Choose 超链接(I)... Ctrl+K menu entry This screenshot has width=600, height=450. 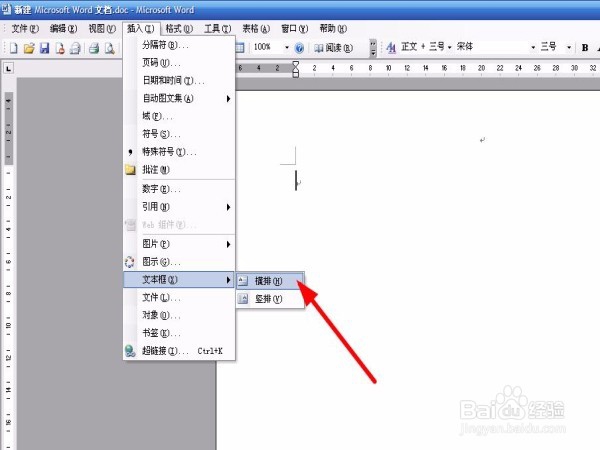click(x=179, y=351)
